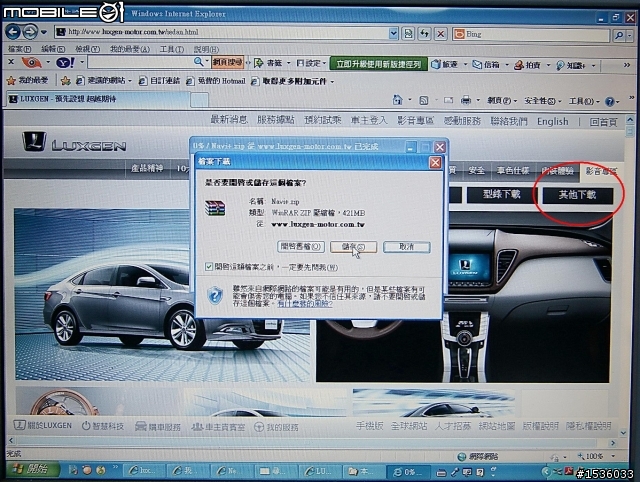The height and width of the screenshot is (482, 640).
Task: Click the browser Back arrow button
Action: tap(13, 31)
